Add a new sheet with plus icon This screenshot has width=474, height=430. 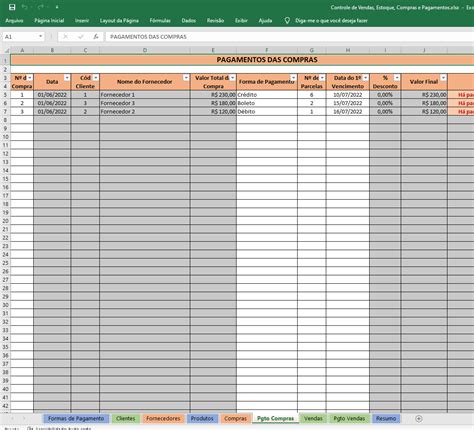[419, 419]
